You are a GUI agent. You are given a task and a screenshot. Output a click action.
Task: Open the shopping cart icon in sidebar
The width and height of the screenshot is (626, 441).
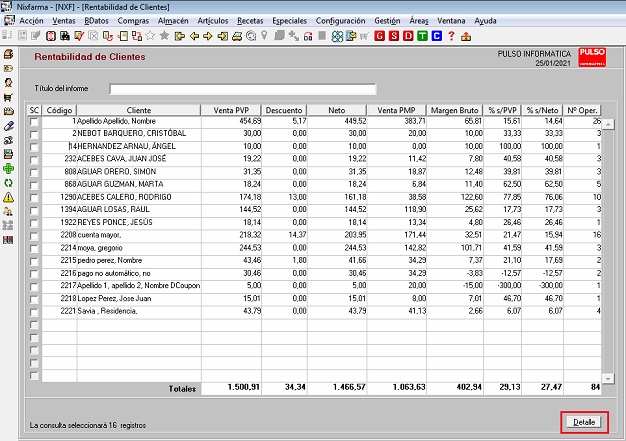pyautogui.click(x=8, y=97)
